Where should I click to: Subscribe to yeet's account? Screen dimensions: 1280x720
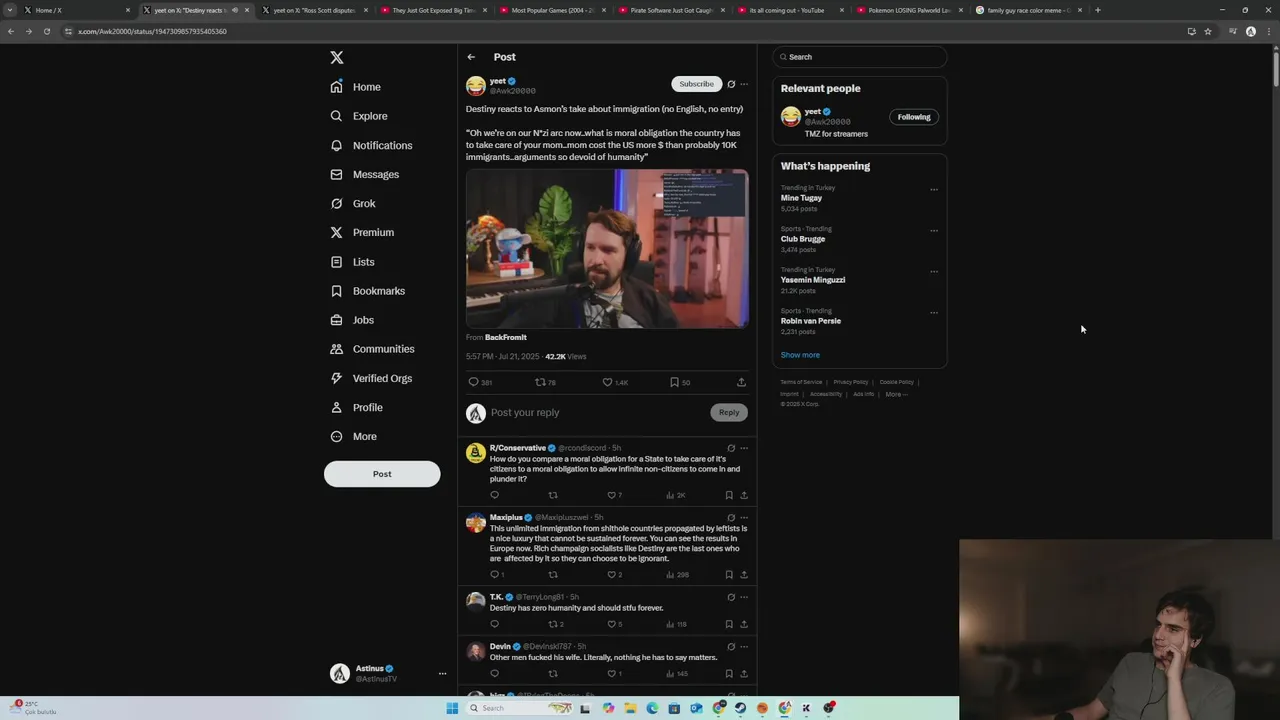[x=696, y=84]
